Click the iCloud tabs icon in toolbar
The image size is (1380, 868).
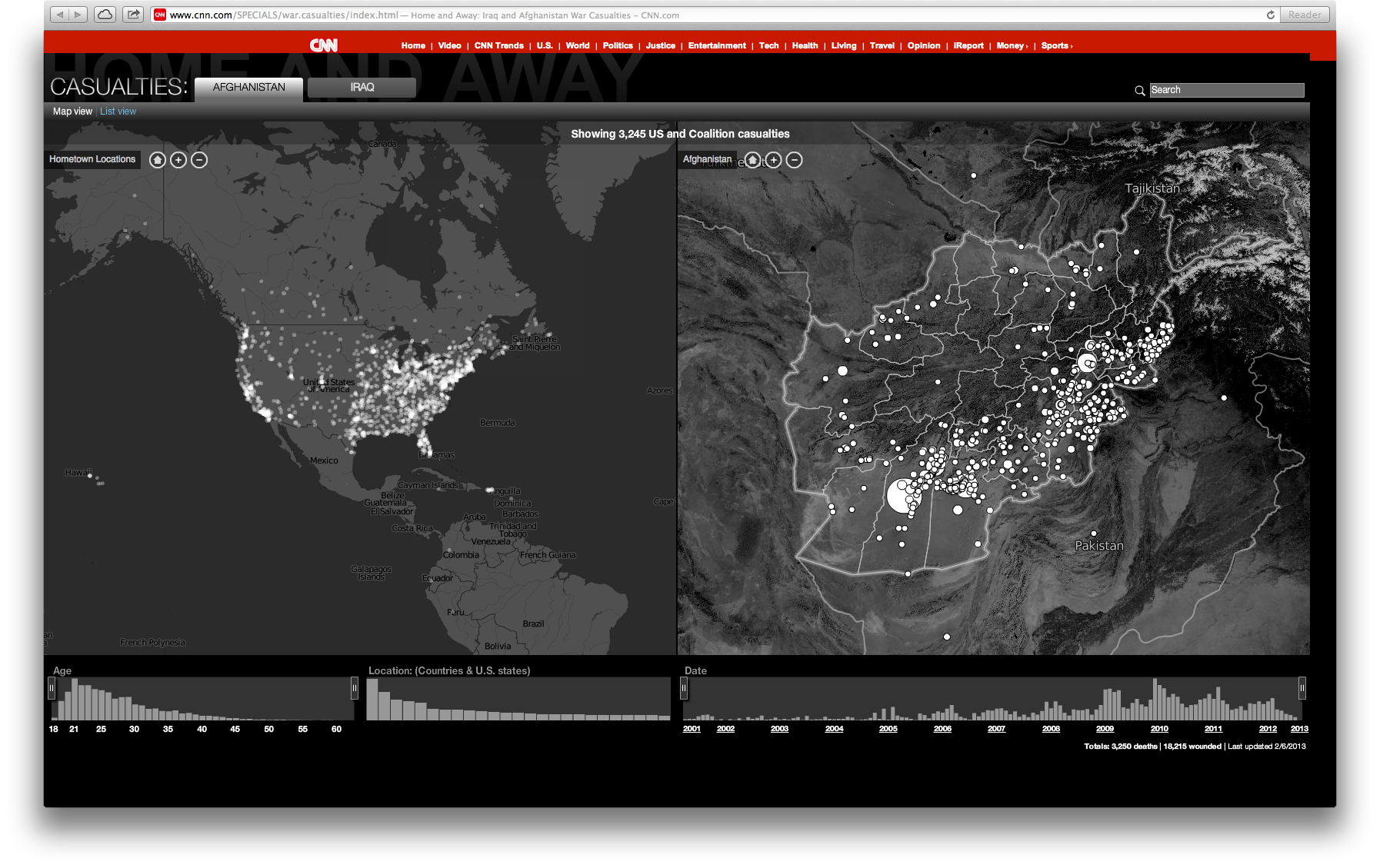point(105,15)
